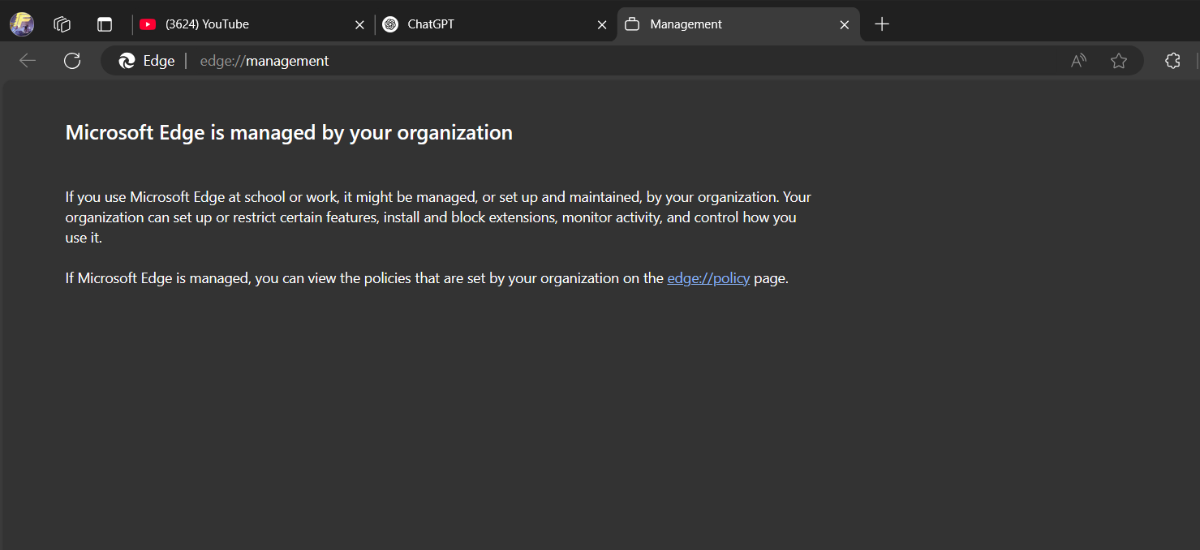
Task: Go back using the back arrow
Action: coord(27,61)
